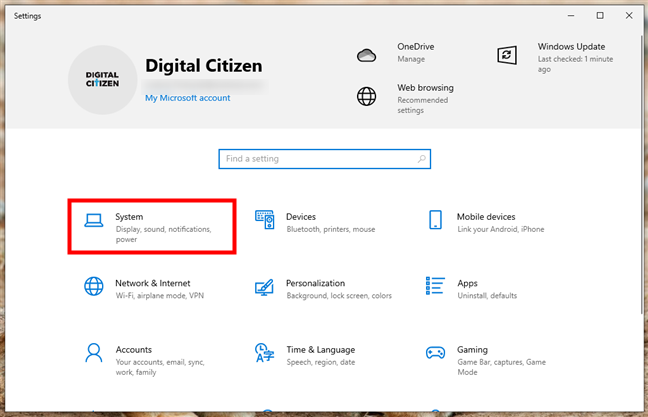Open the Personalization paintbrush icon

264,287
